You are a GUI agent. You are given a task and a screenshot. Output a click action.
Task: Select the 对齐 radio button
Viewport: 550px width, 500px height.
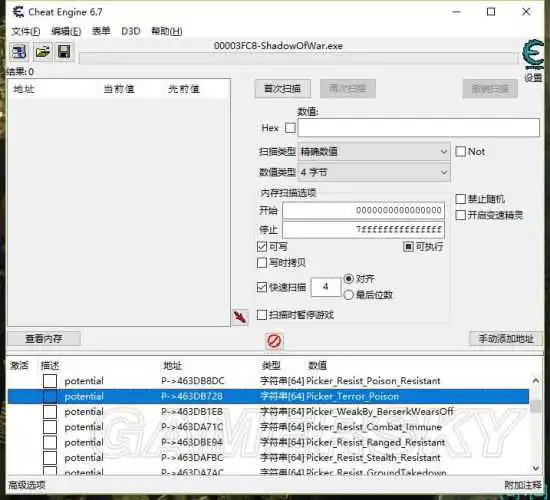348,279
